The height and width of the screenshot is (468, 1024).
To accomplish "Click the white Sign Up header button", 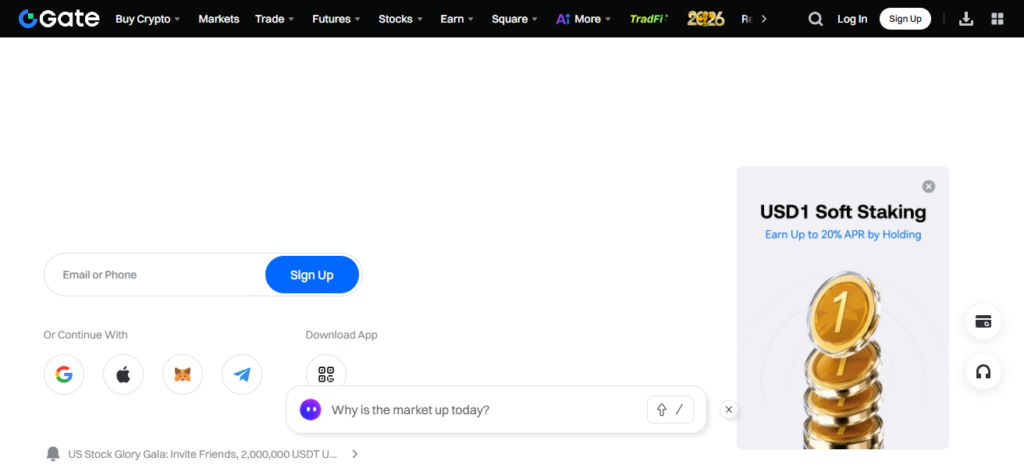I will [x=905, y=19].
